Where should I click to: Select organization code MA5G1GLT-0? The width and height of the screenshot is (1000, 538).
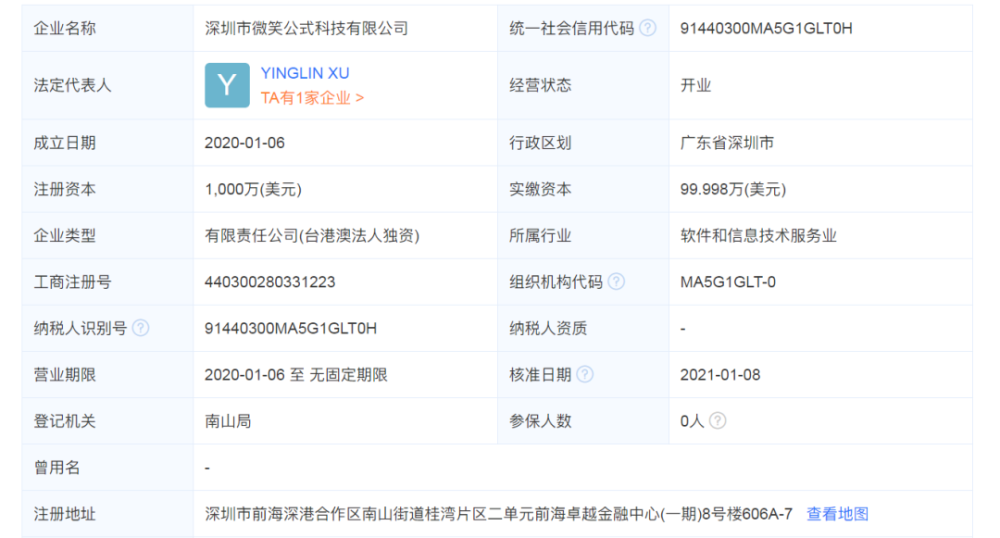[728, 282]
